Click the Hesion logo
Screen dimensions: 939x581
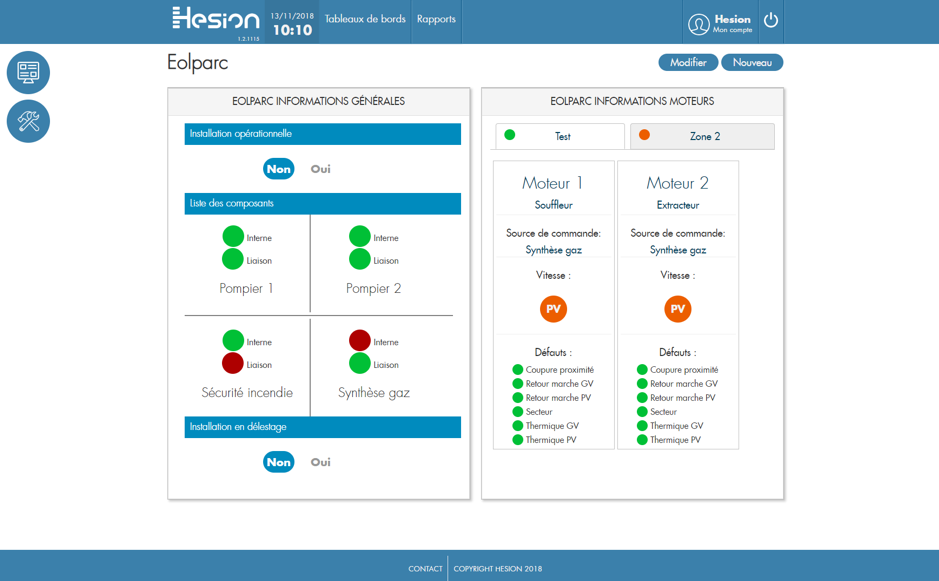click(x=216, y=20)
